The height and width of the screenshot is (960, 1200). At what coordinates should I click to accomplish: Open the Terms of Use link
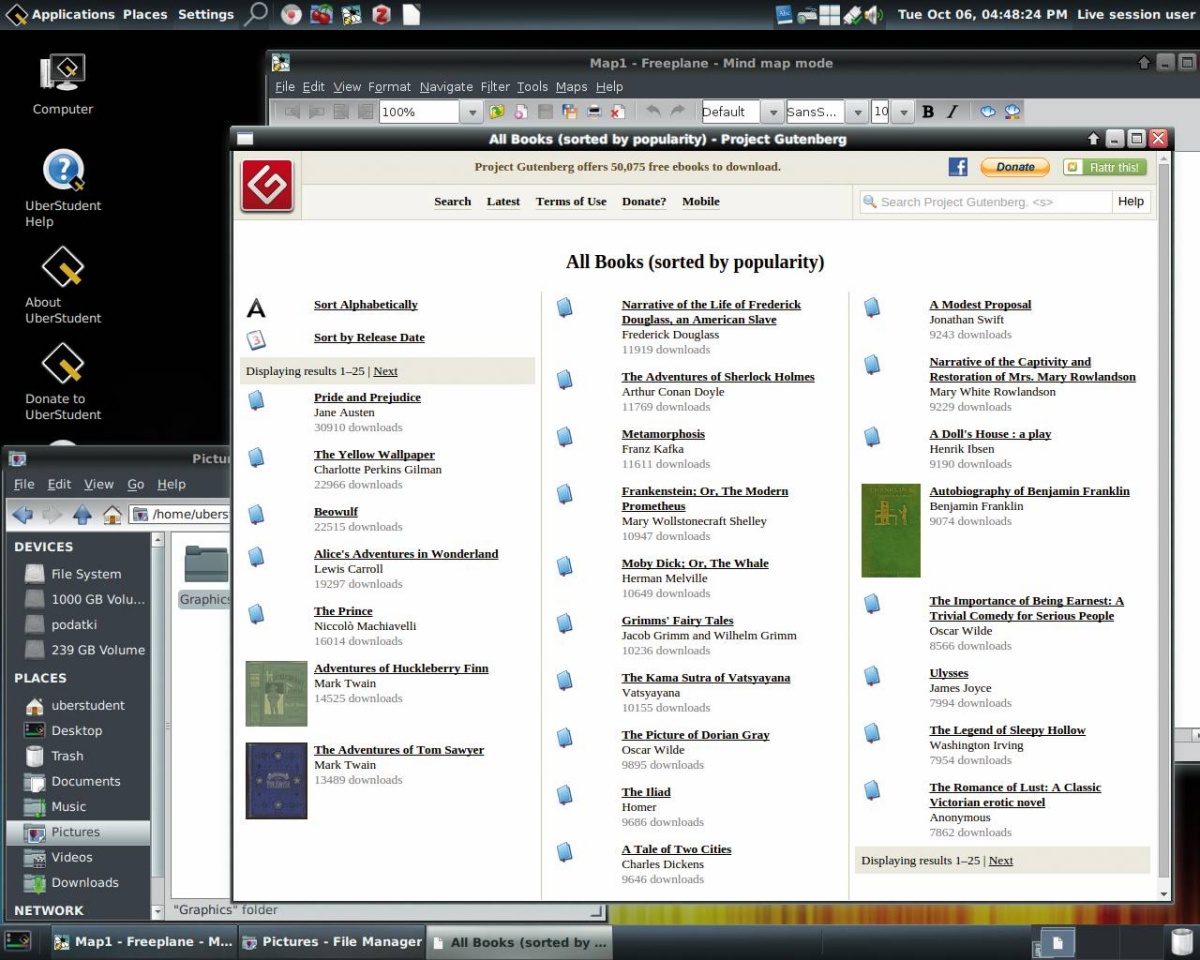pos(571,201)
